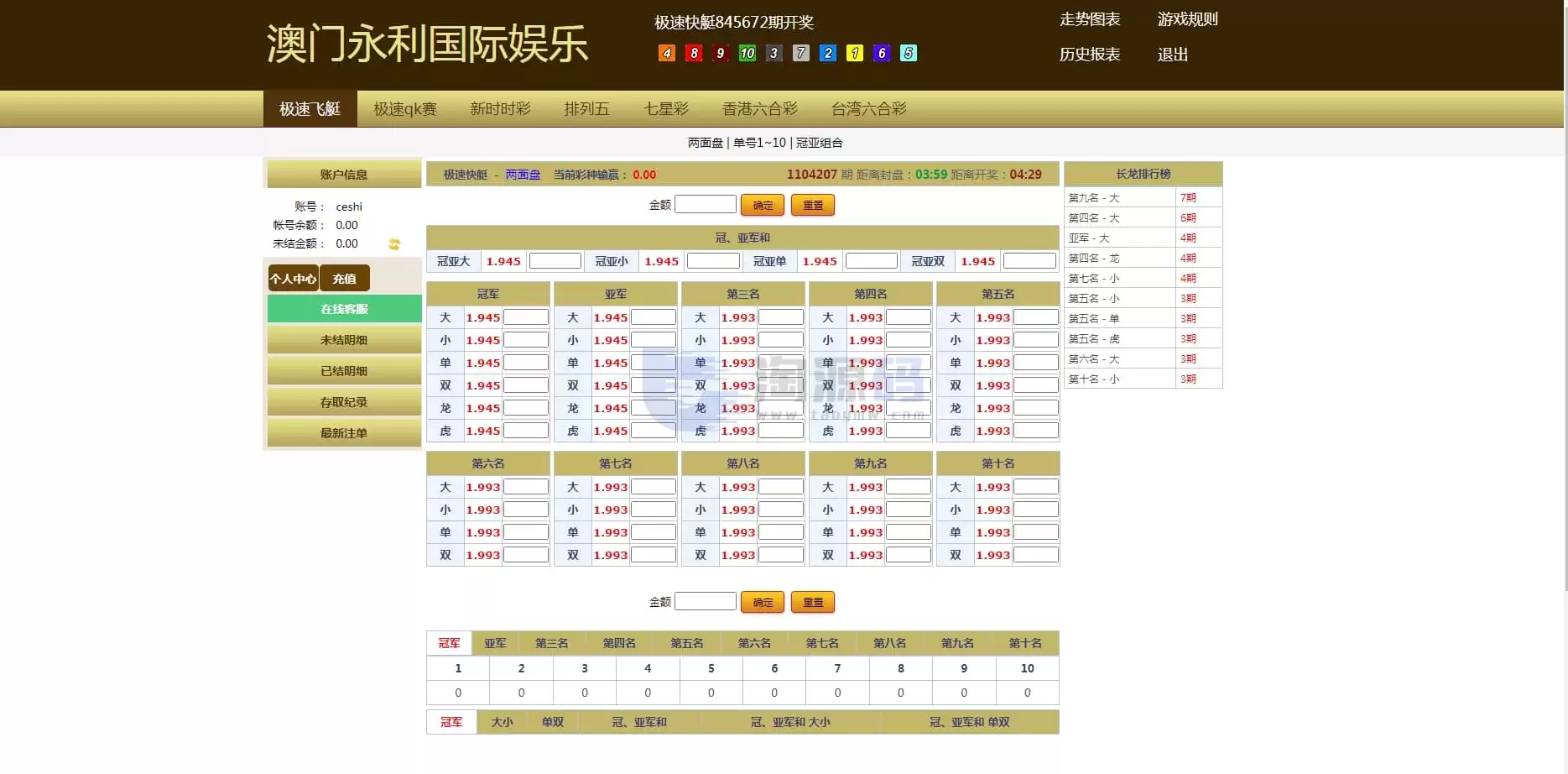The image size is (1568, 774).
Task: Select the 单双 tab in the bottom row
Action: click(553, 722)
